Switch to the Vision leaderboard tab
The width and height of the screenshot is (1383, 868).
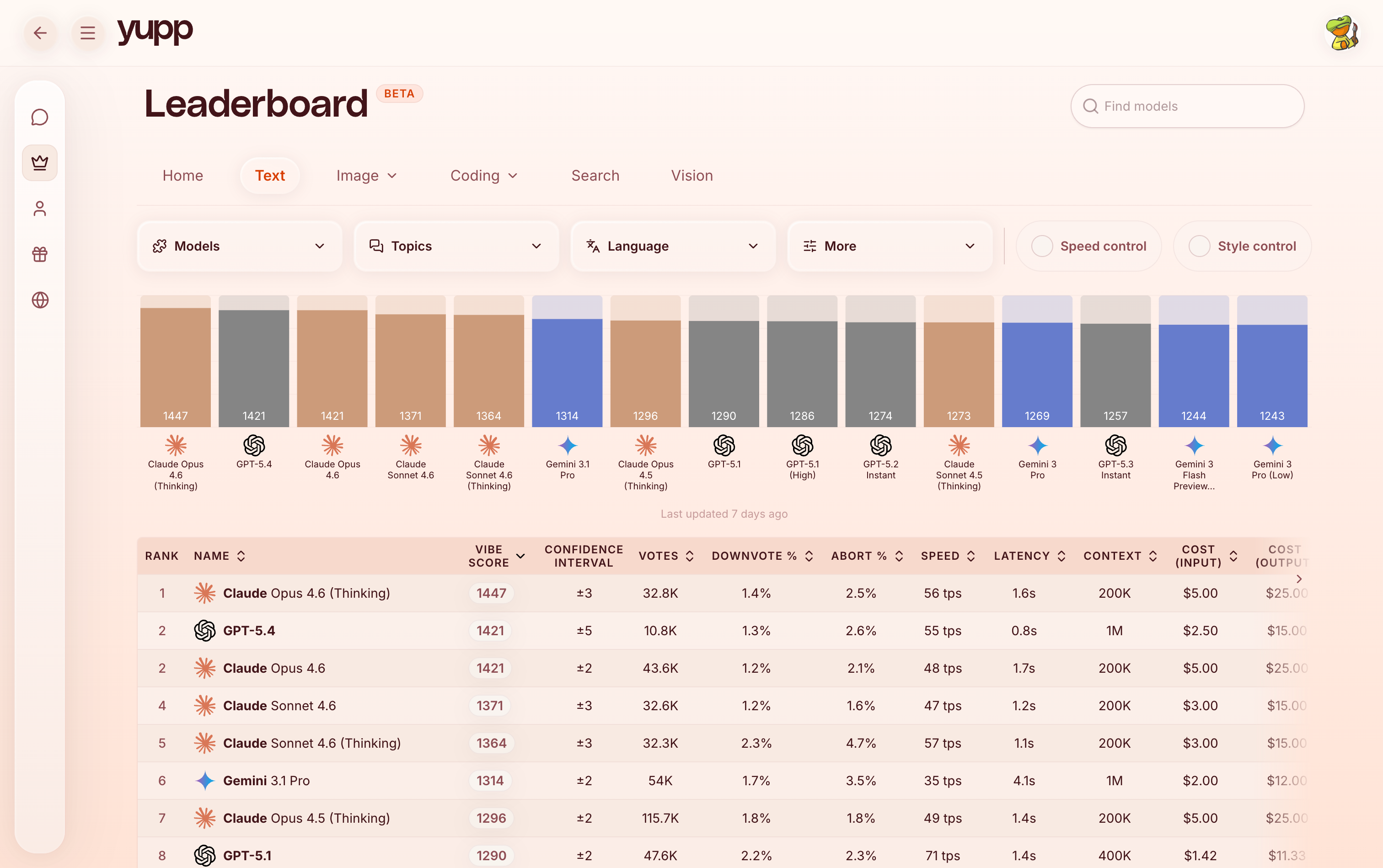click(x=691, y=176)
